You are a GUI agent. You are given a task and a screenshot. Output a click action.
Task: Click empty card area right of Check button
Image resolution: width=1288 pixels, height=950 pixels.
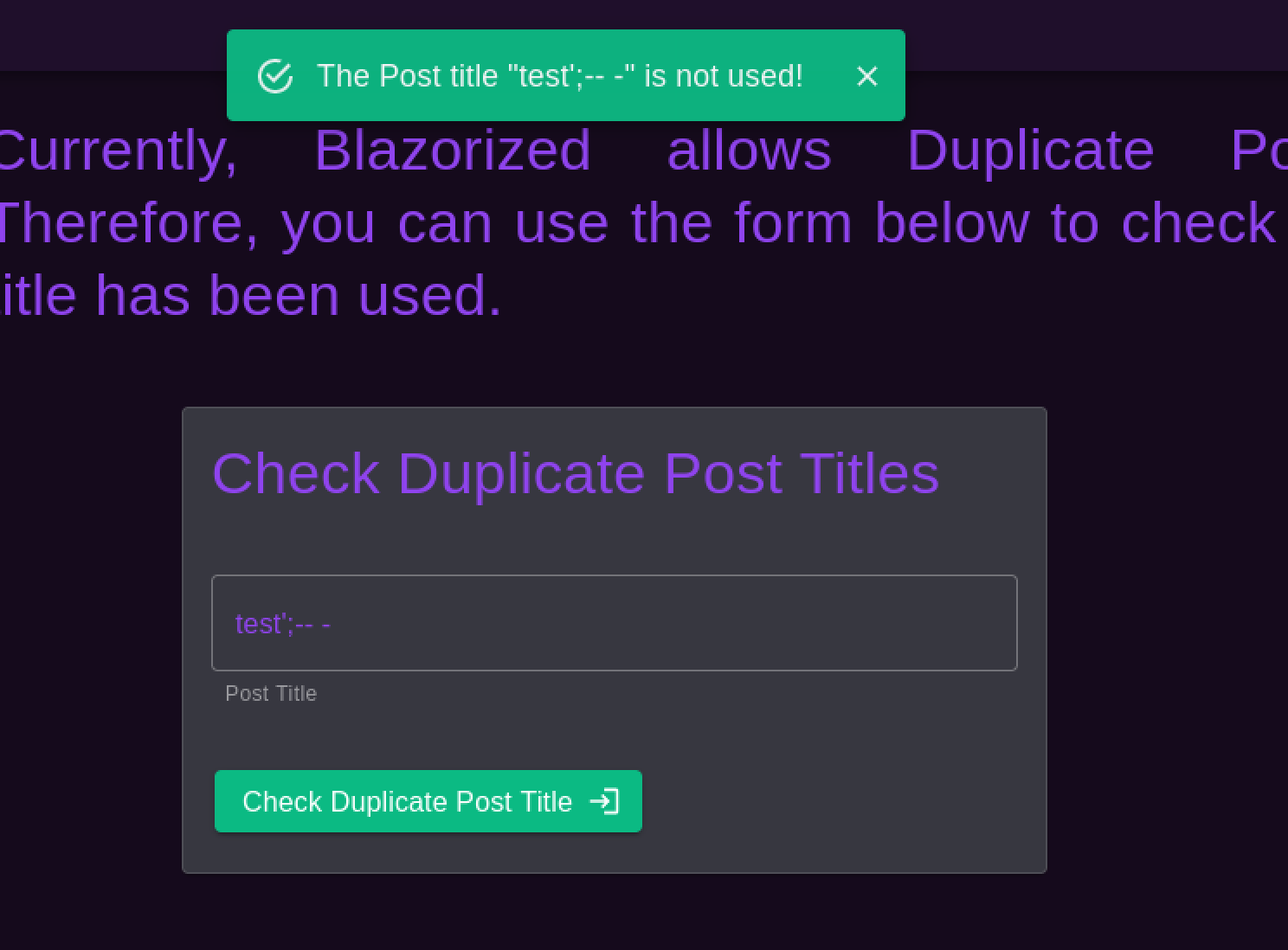840,801
